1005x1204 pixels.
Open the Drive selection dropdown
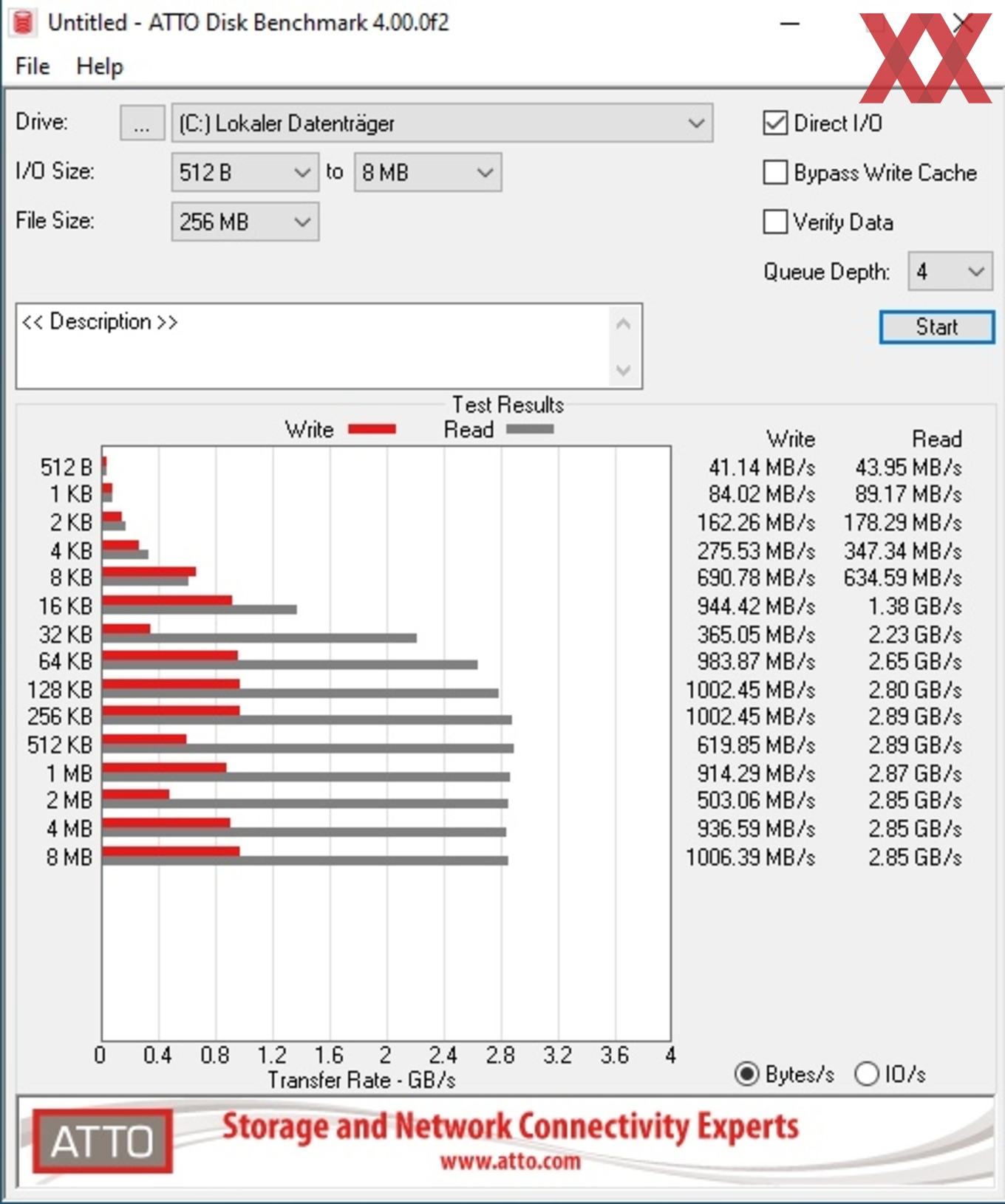[442, 123]
